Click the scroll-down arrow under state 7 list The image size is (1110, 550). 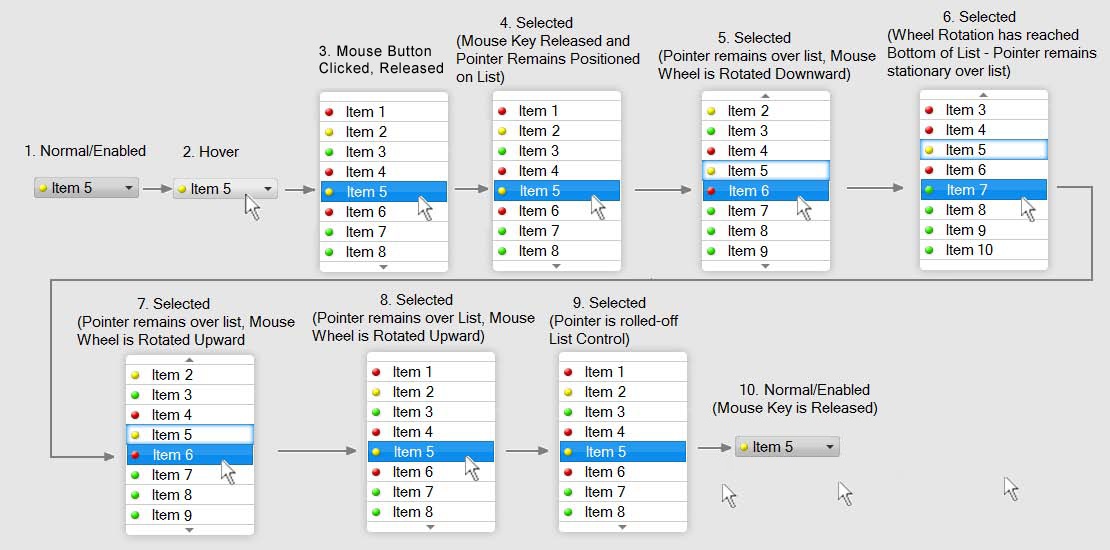point(189,529)
